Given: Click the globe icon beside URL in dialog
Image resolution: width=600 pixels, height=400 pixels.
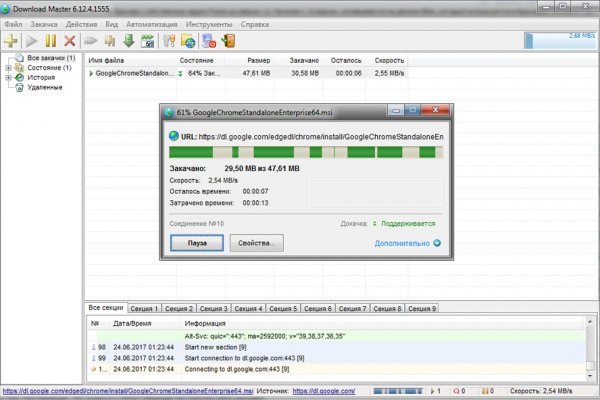Looking at the screenshot, I should point(174,136).
